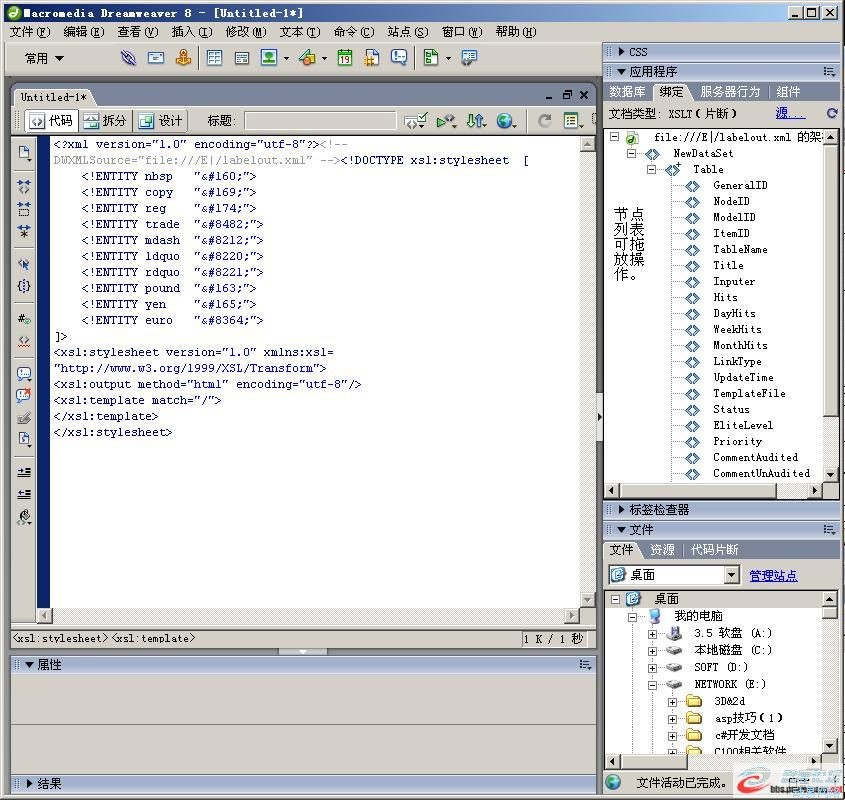The width and height of the screenshot is (845, 800).
Task: Click the Insert Date calendar icon
Action: click(x=344, y=58)
